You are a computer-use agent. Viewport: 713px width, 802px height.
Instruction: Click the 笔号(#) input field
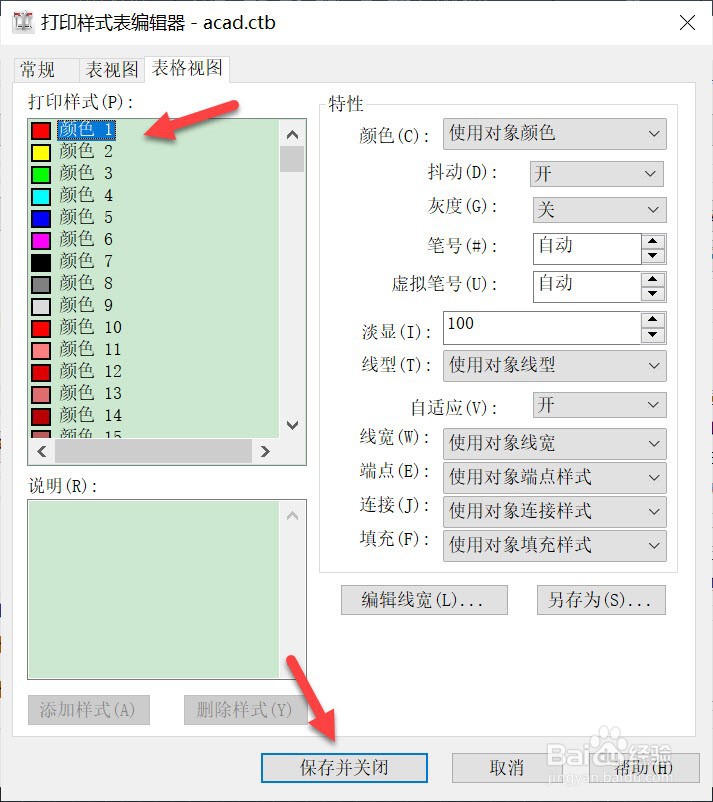coord(587,249)
